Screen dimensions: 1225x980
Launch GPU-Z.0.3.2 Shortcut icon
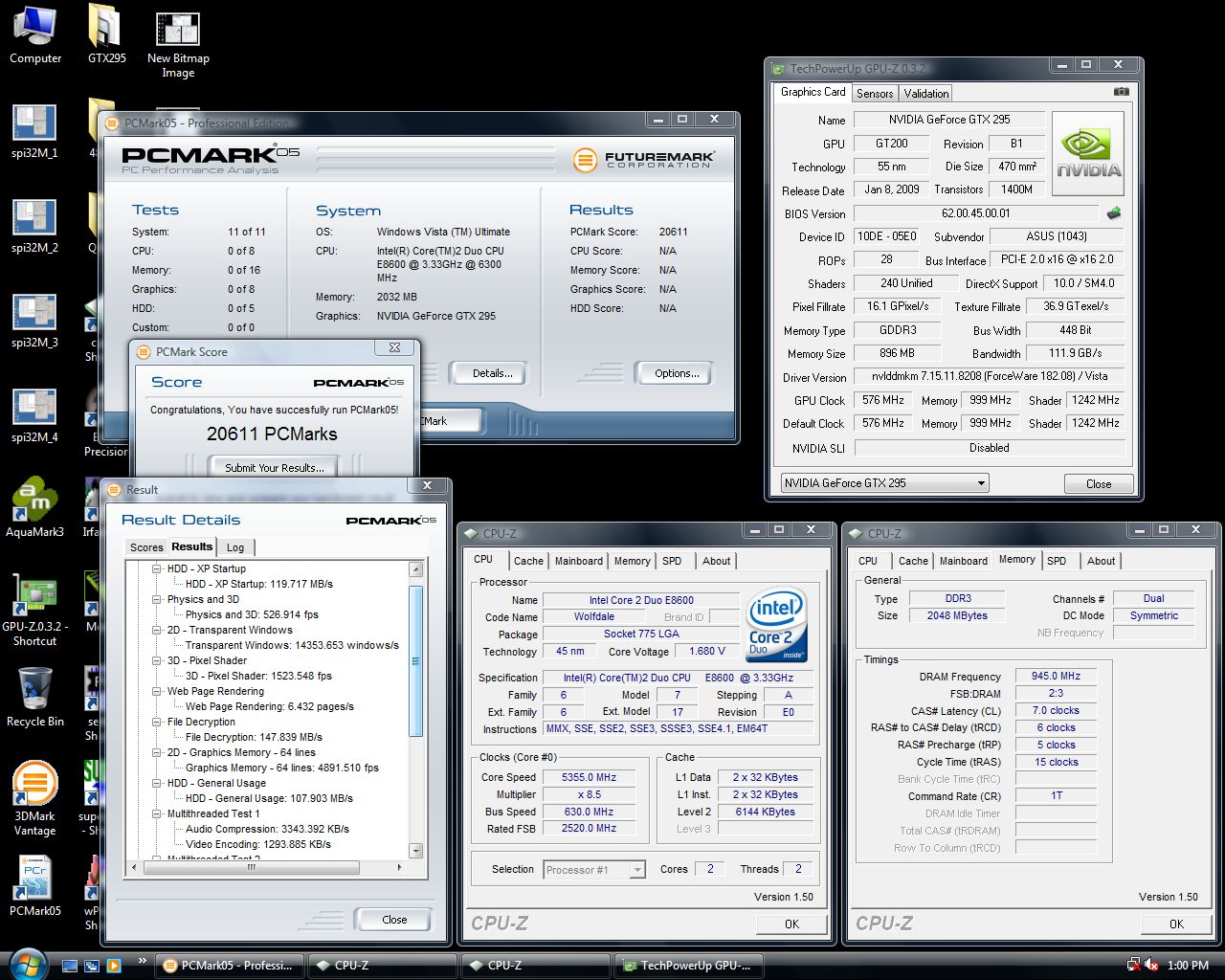coord(35,610)
